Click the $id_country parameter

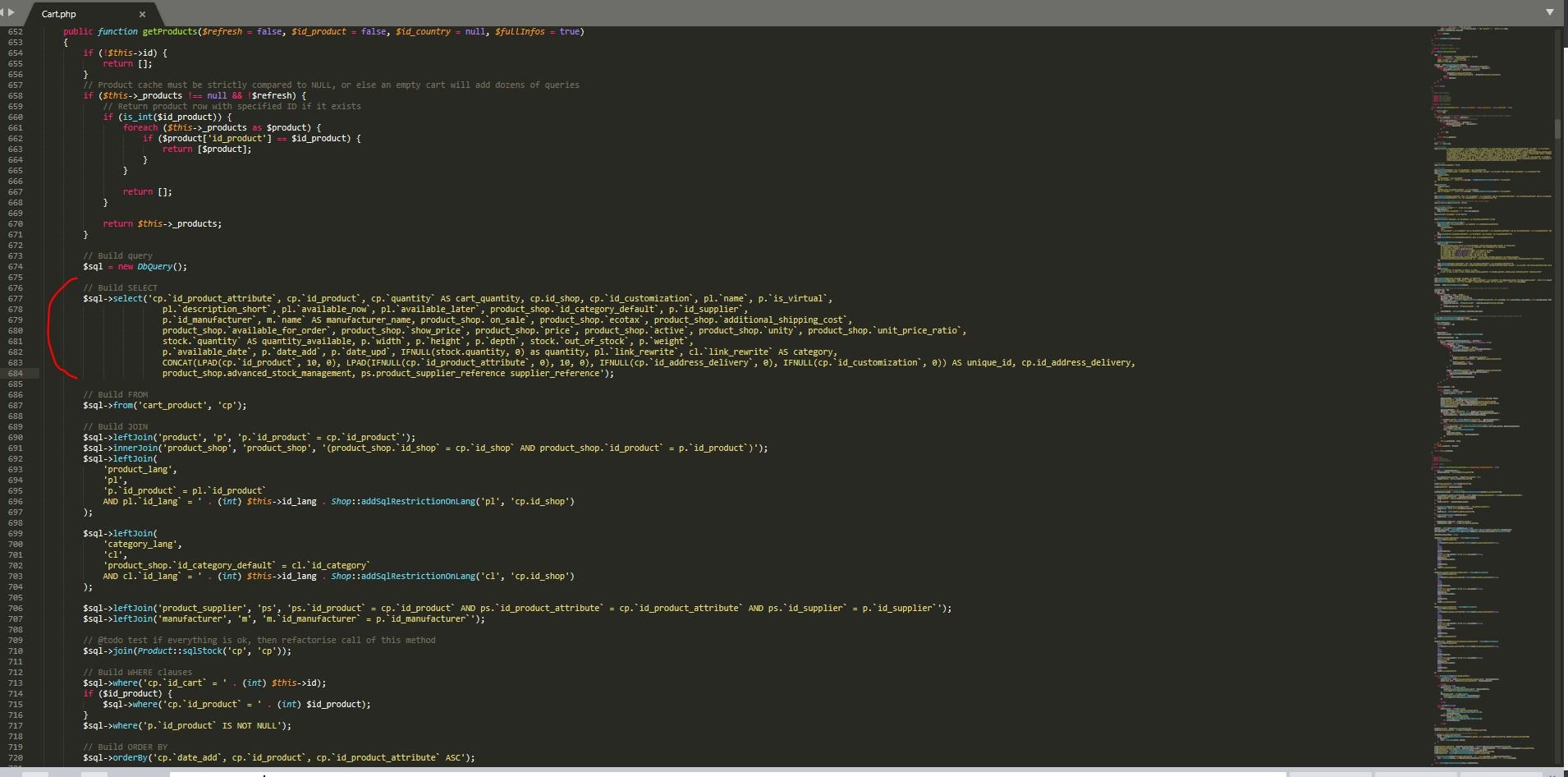pyautogui.click(x=423, y=32)
